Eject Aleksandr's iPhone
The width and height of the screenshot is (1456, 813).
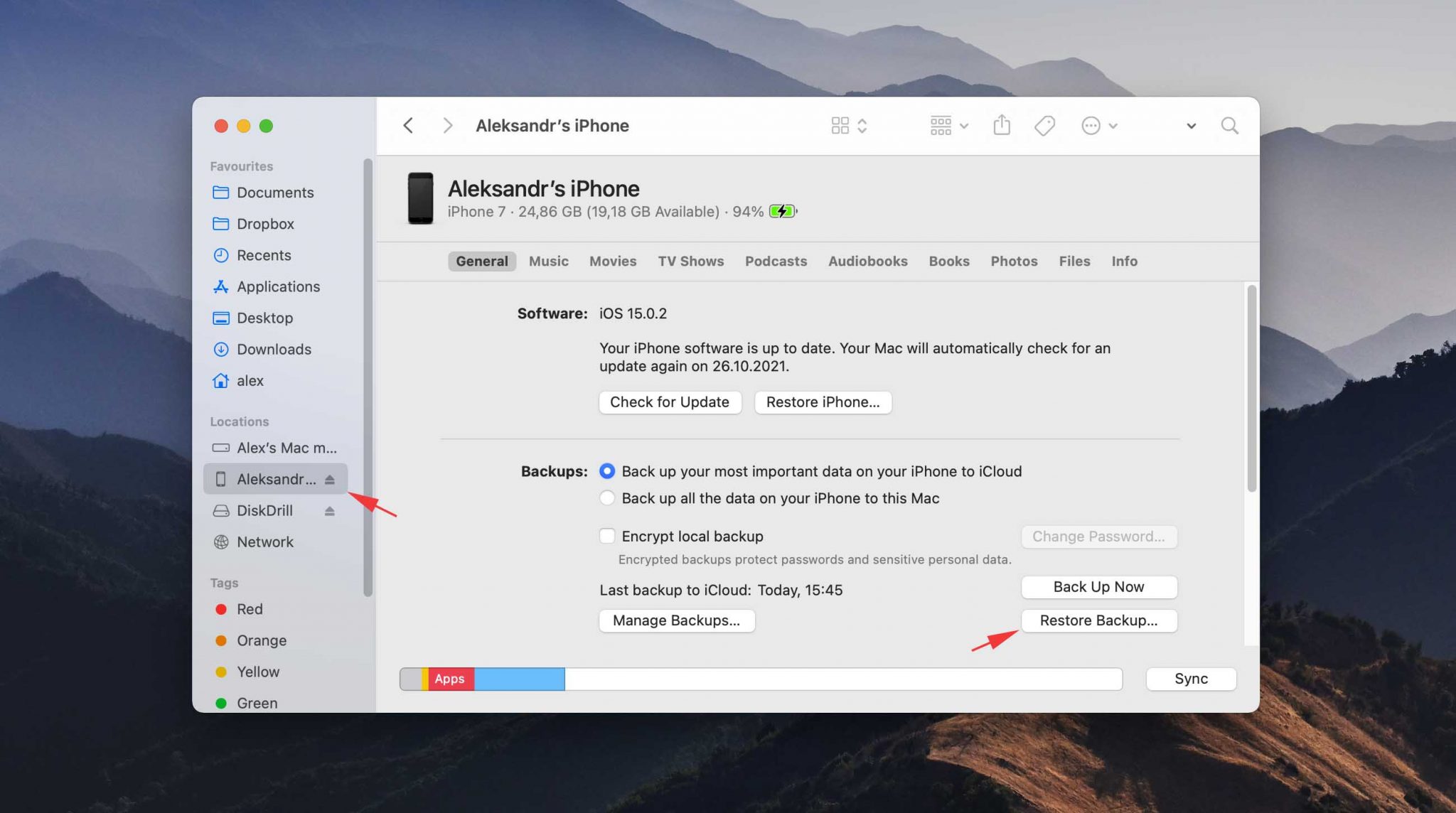(329, 480)
